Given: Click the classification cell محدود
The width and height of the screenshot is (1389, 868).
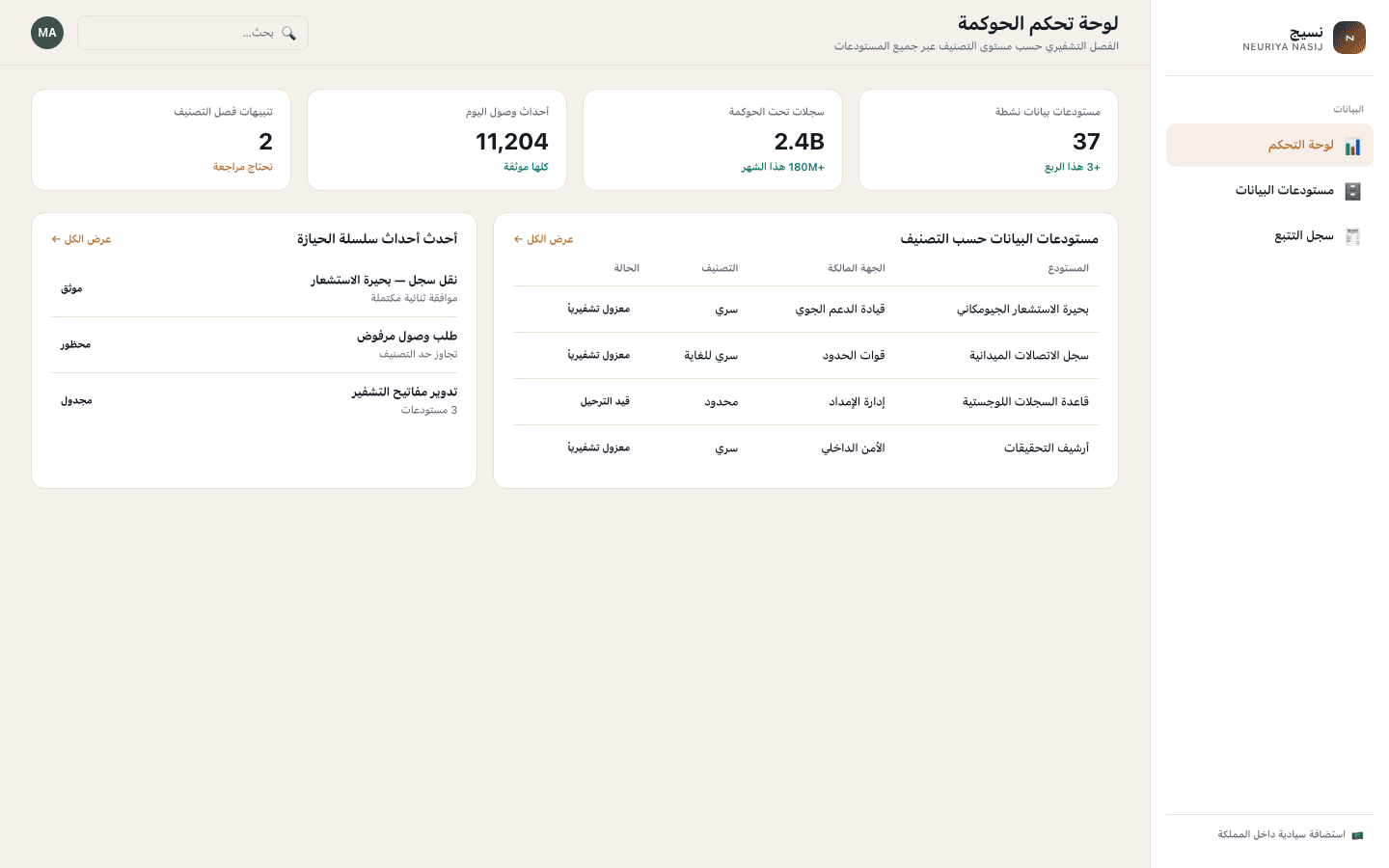Looking at the screenshot, I should [722, 402].
